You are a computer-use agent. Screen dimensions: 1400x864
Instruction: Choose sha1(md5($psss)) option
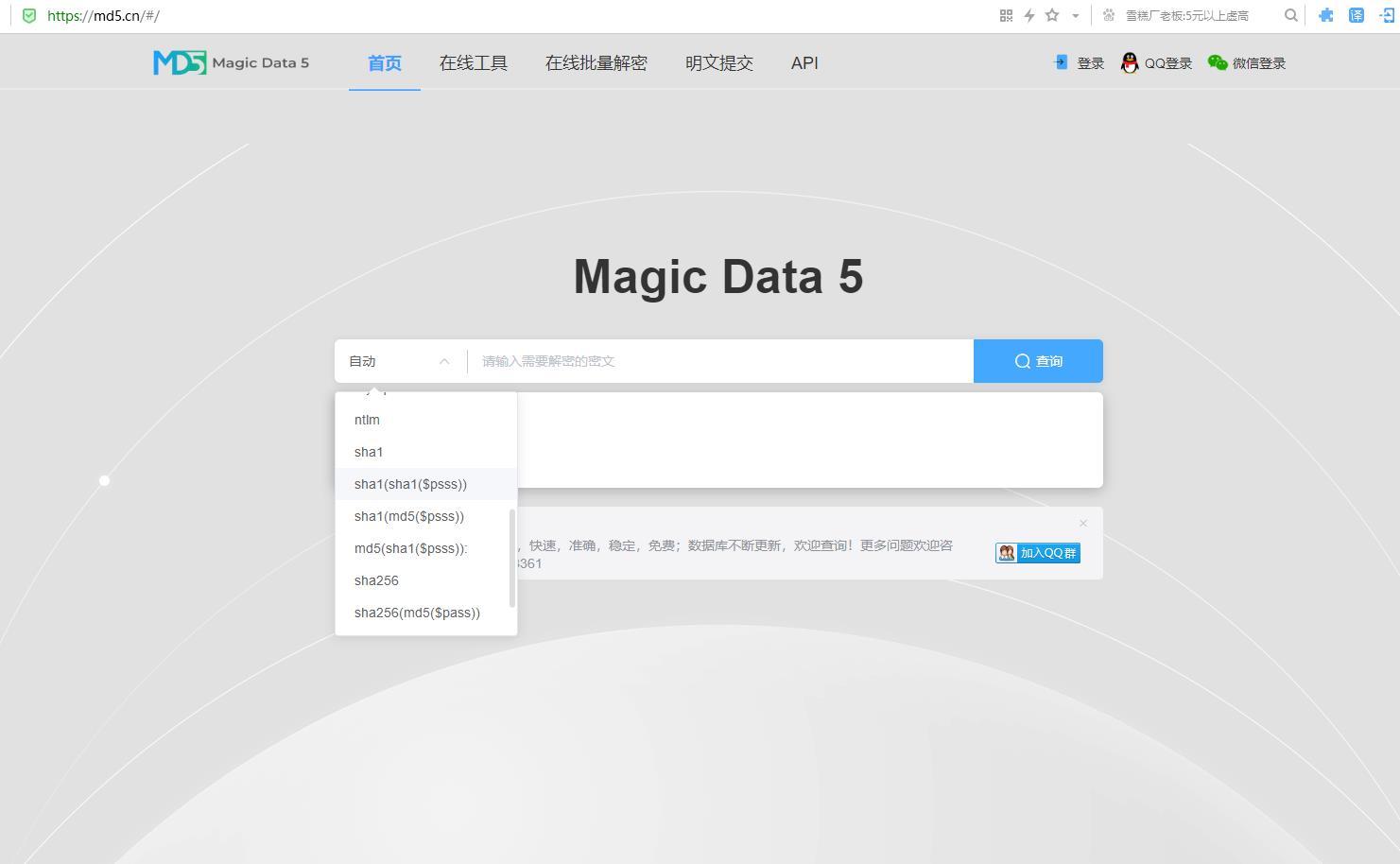click(x=408, y=516)
